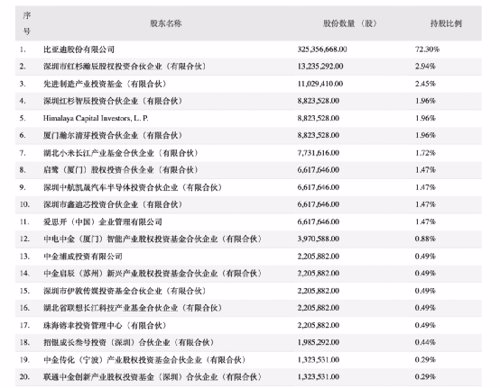Click the 持股比例 column header
This screenshot has width=500, height=388.
click(446, 23)
